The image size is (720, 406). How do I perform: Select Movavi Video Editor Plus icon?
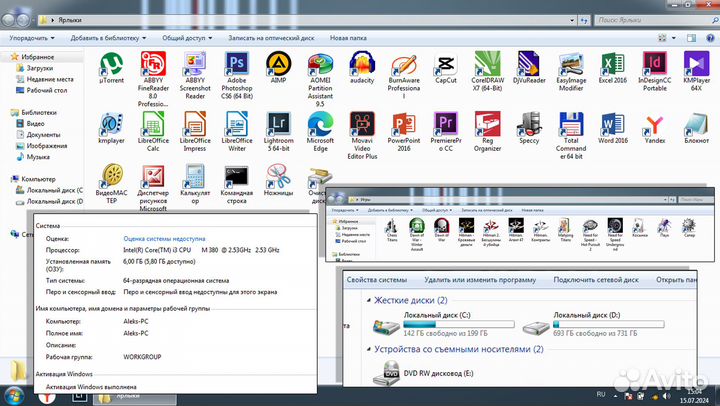pyautogui.click(x=362, y=135)
